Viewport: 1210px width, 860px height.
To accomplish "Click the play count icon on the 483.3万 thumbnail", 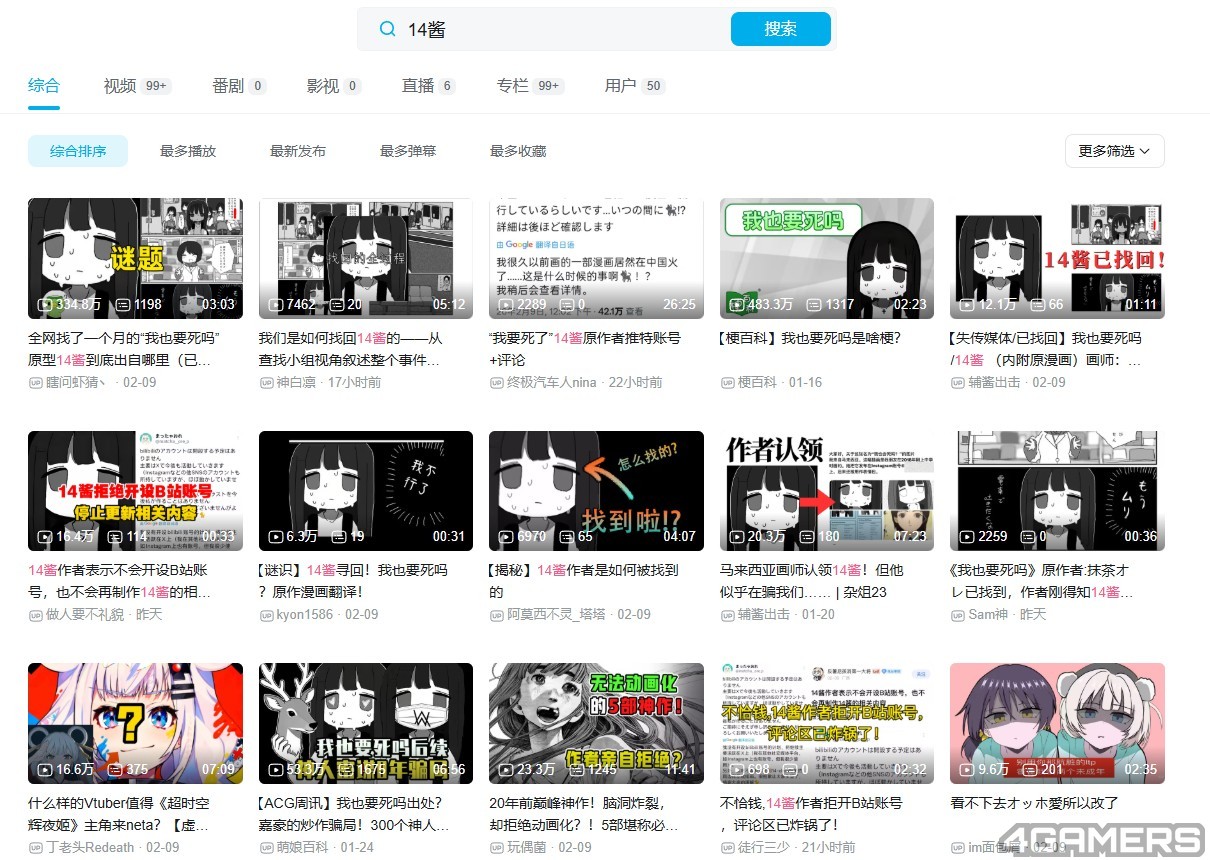I will [737, 304].
